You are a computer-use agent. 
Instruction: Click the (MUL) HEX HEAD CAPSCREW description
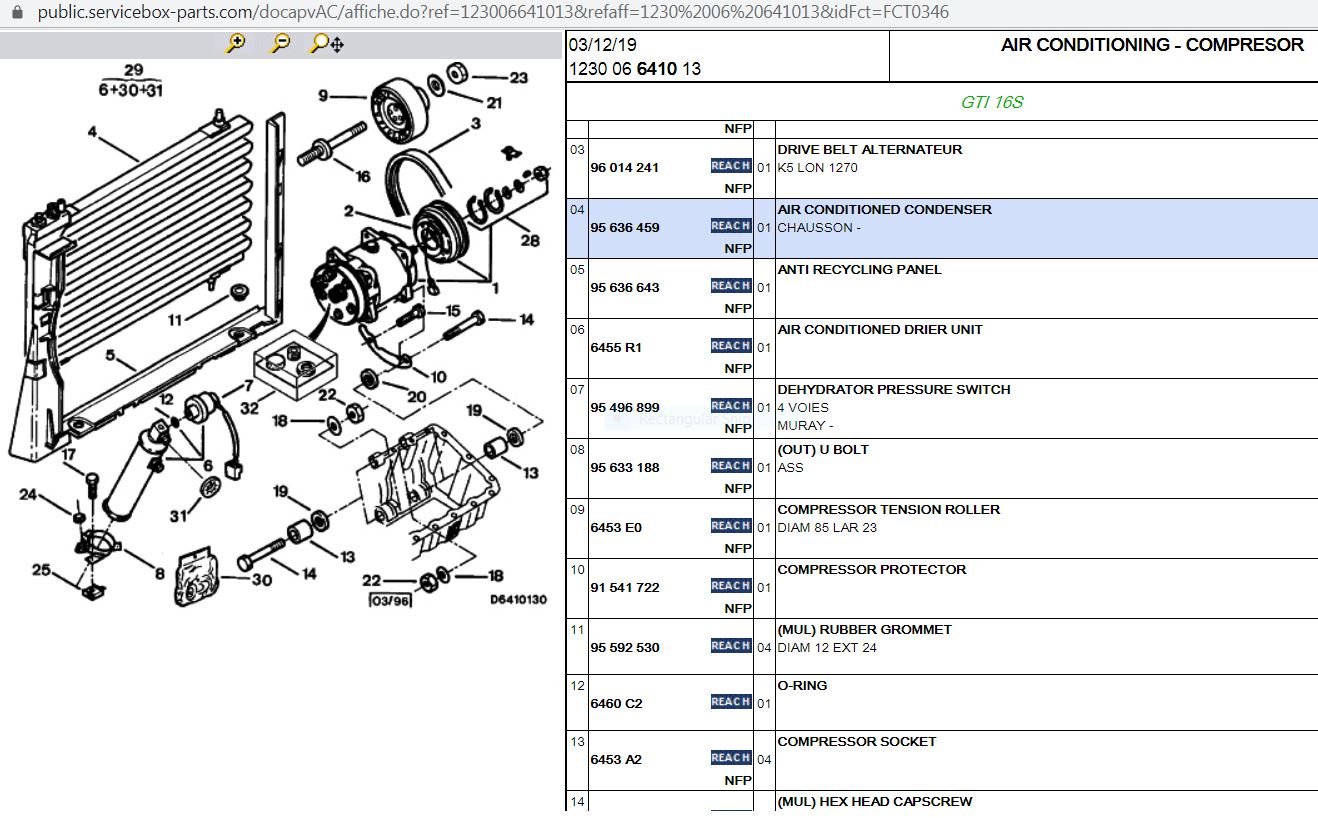click(875, 802)
